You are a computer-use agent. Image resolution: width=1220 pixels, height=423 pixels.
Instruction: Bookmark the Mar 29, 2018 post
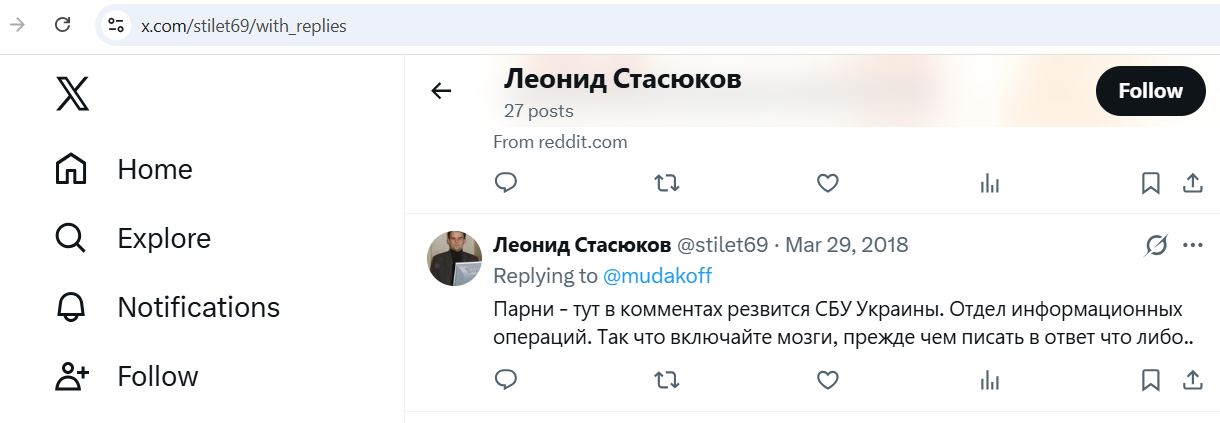click(1151, 380)
